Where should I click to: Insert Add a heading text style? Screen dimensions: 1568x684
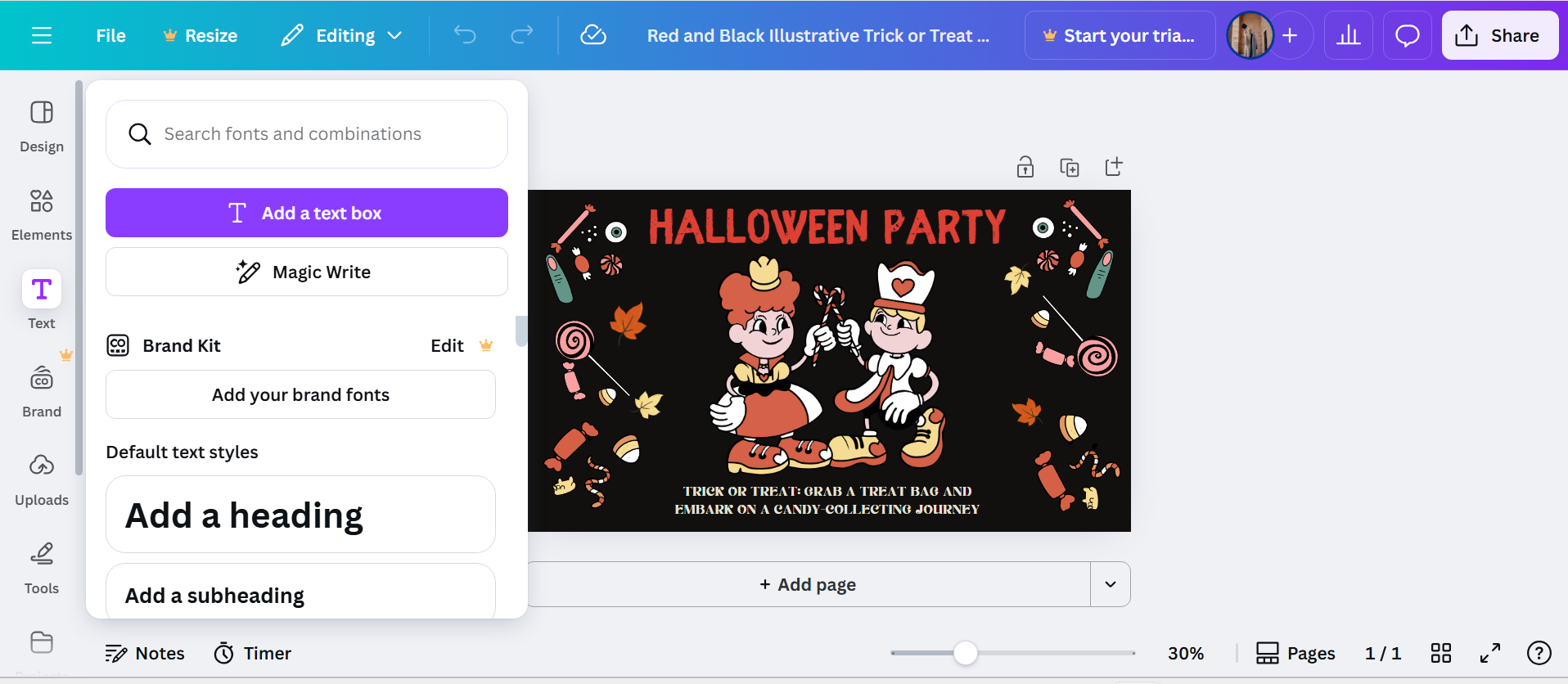coord(300,515)
